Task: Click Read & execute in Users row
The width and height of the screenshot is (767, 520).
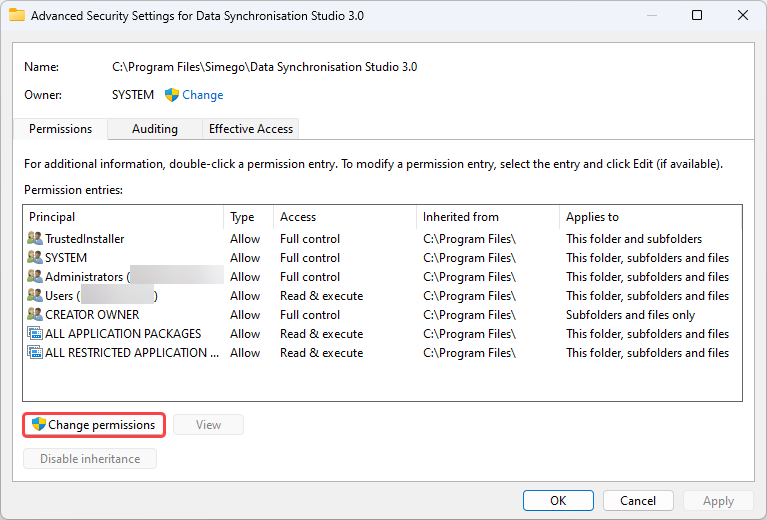Action: [x=321, y=295]
